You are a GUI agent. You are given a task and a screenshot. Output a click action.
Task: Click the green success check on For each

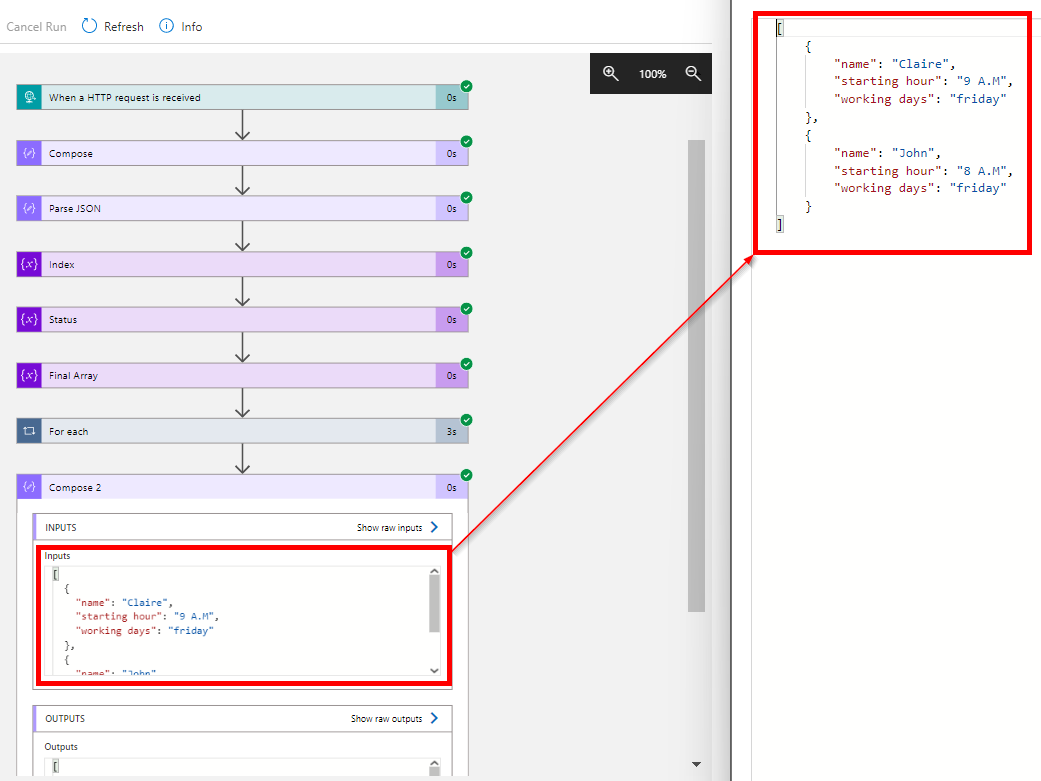pos(467,420)
